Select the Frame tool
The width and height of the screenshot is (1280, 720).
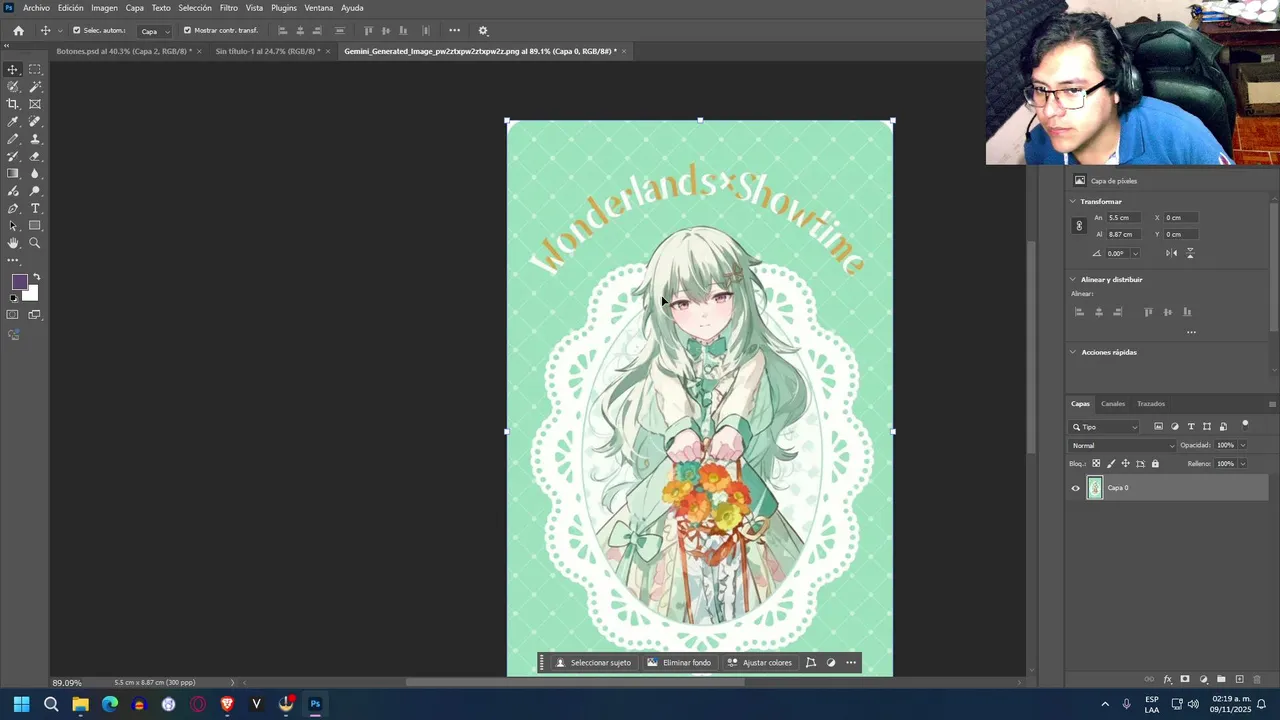pos(35,104)
